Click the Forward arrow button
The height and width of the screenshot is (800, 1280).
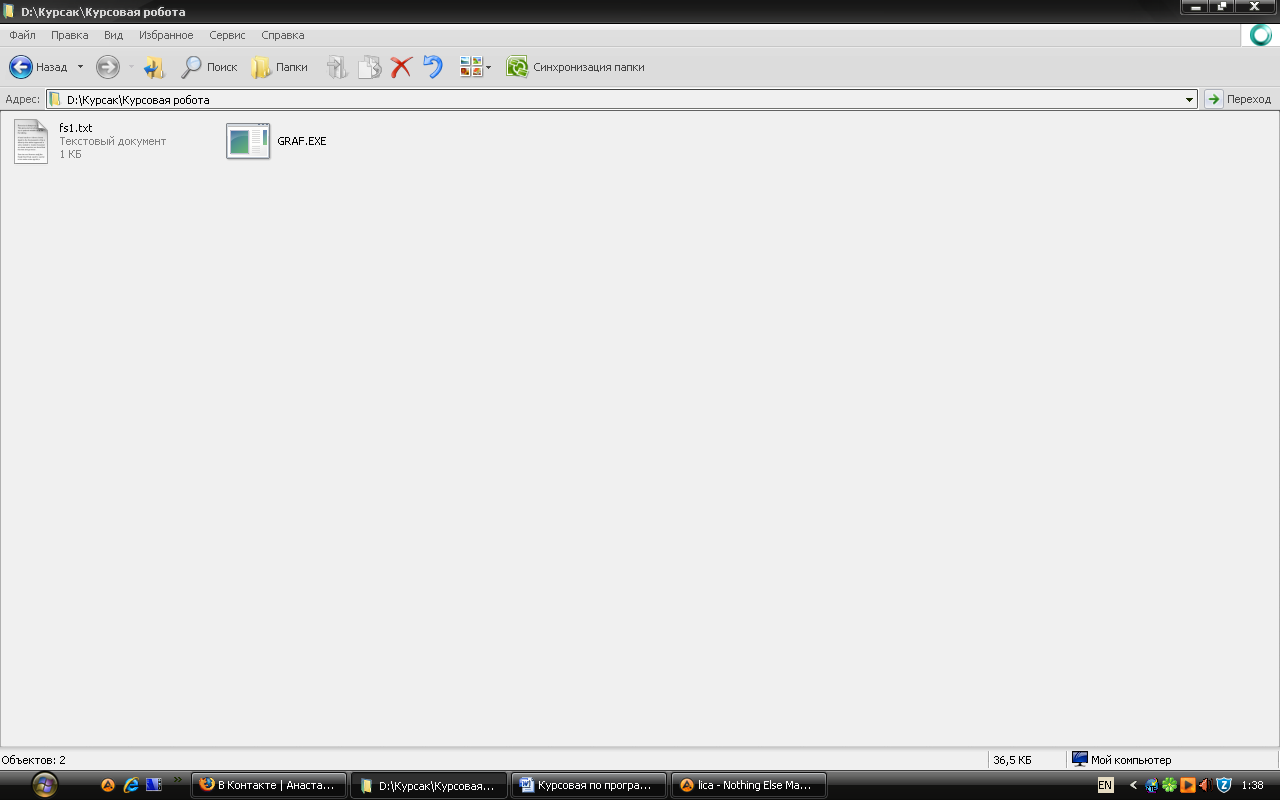pyautogui.click(x=108, y=67)
